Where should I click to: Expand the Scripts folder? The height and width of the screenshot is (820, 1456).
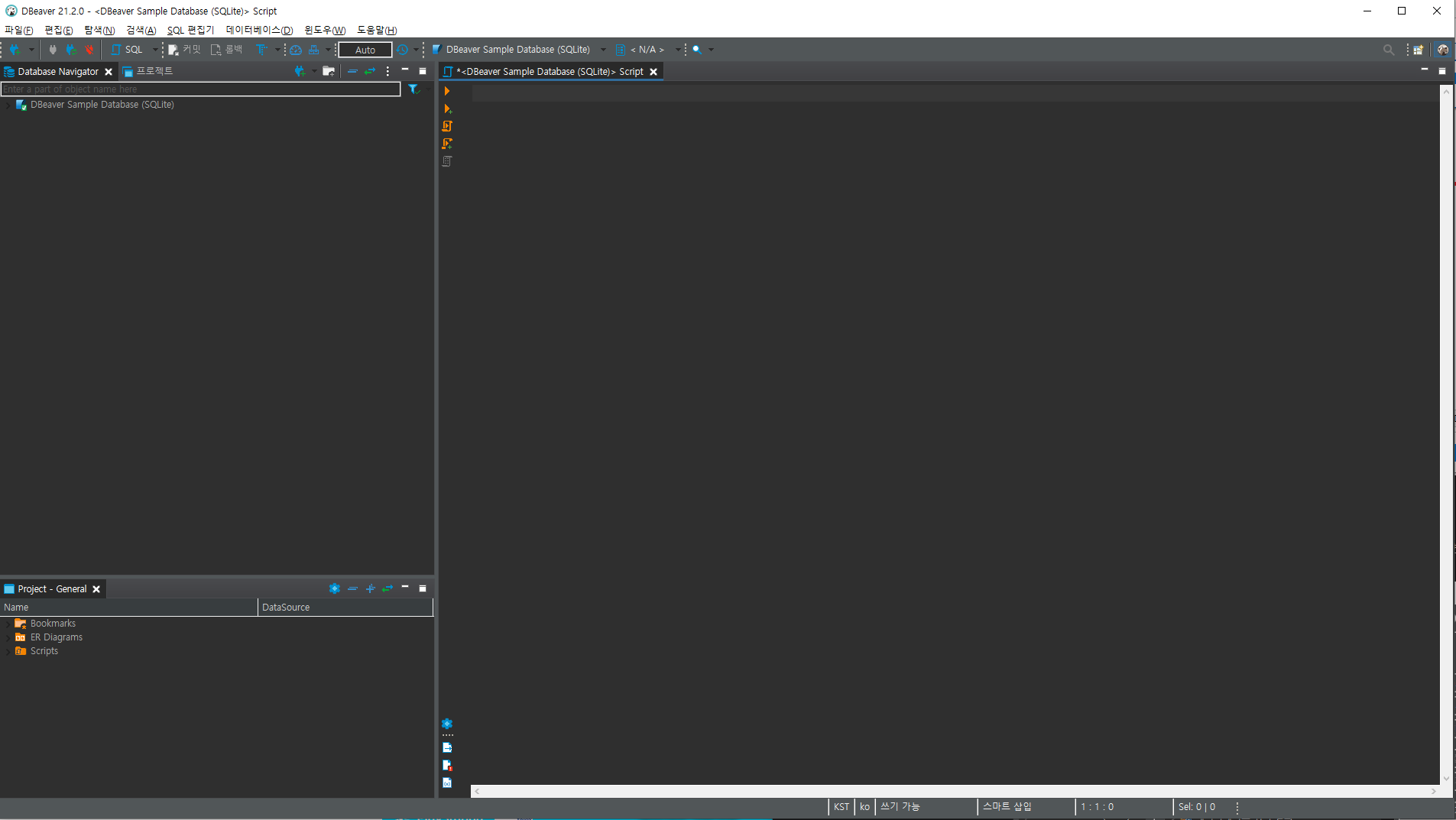point(8,652)
